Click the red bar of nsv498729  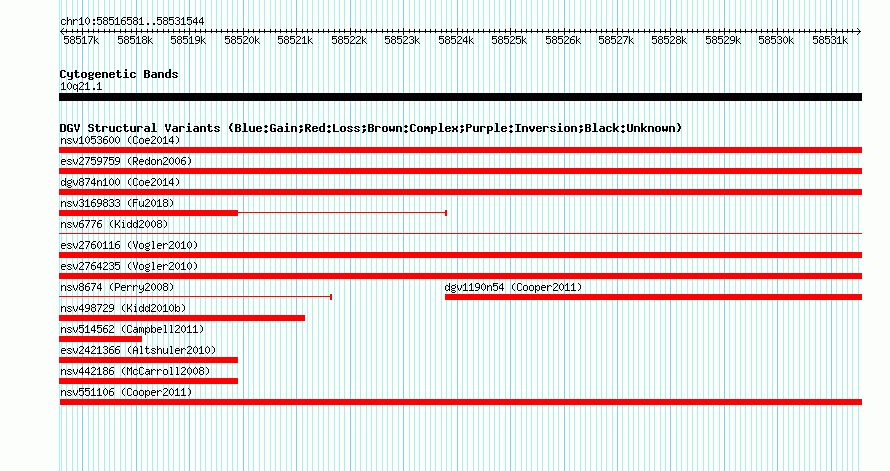[182, 318]
